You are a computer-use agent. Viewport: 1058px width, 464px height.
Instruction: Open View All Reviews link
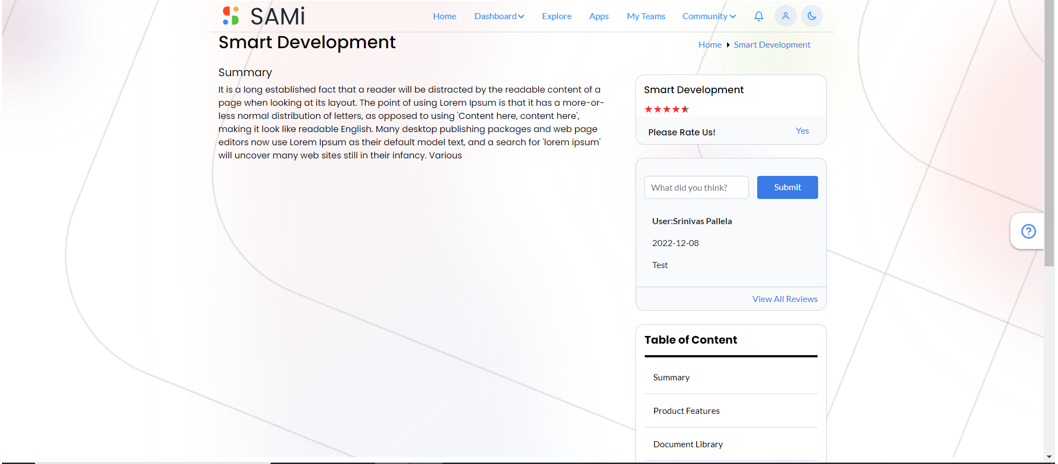(785, 299)
